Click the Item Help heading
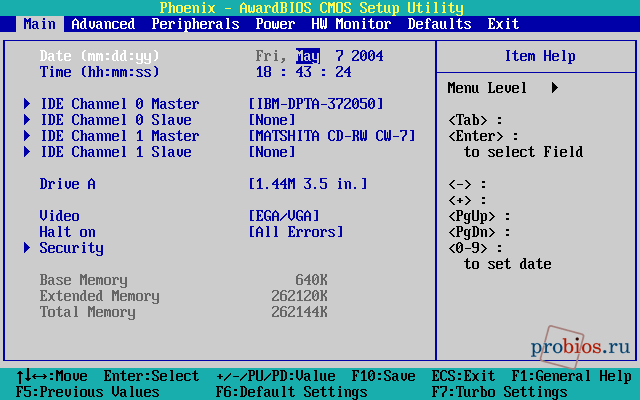 tap(540, 56)
